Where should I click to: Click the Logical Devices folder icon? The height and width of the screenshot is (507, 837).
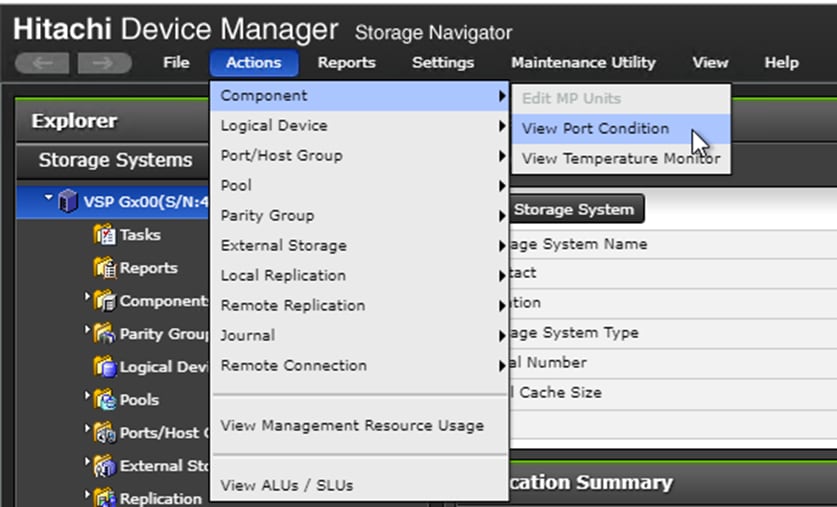point(104,367)
